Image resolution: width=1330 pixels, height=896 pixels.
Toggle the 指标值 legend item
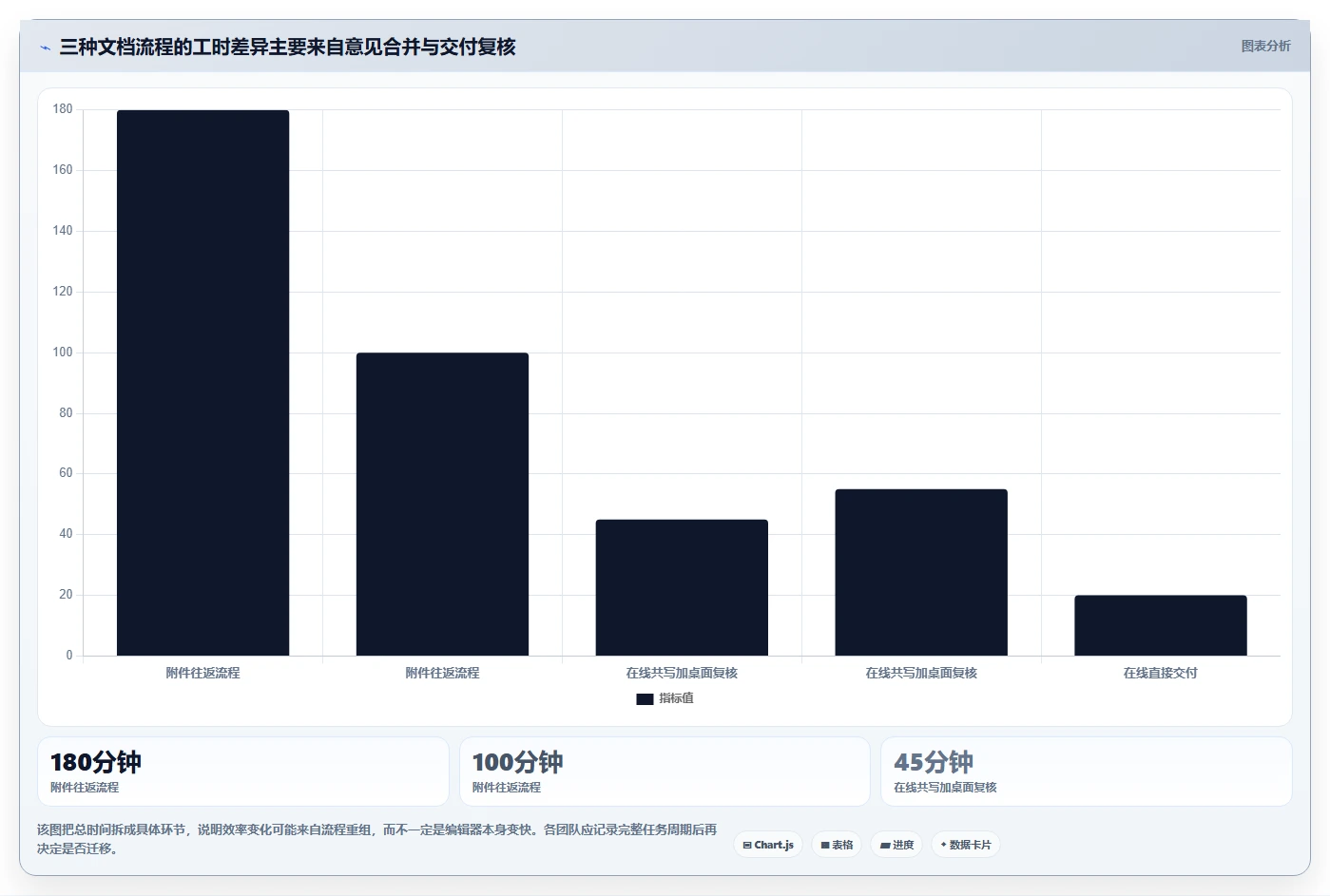[x=665, y=698]
